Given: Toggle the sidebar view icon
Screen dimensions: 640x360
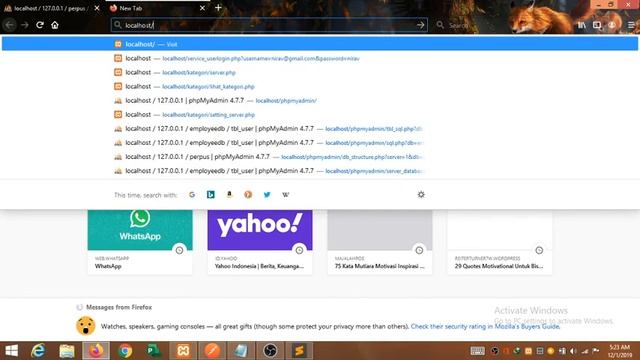Looking at the screenshot, I should pyautogui.click(x=597, y=25).
